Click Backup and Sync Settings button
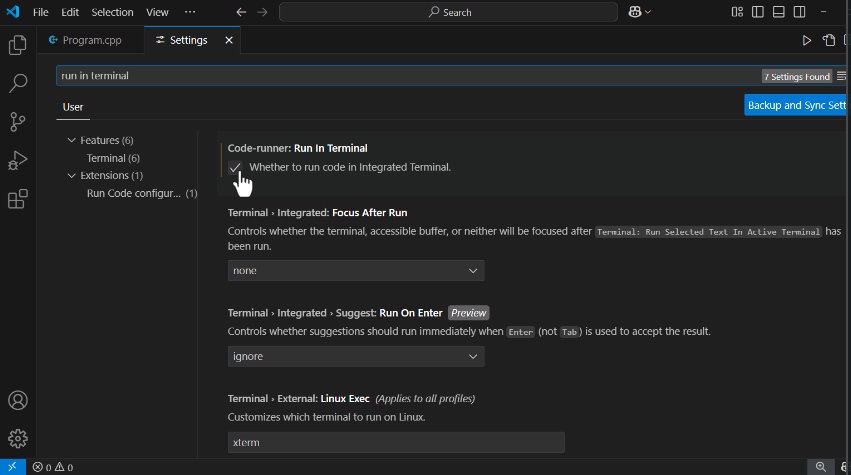This screenshot has height=475, width=851. tap(795, 105)
